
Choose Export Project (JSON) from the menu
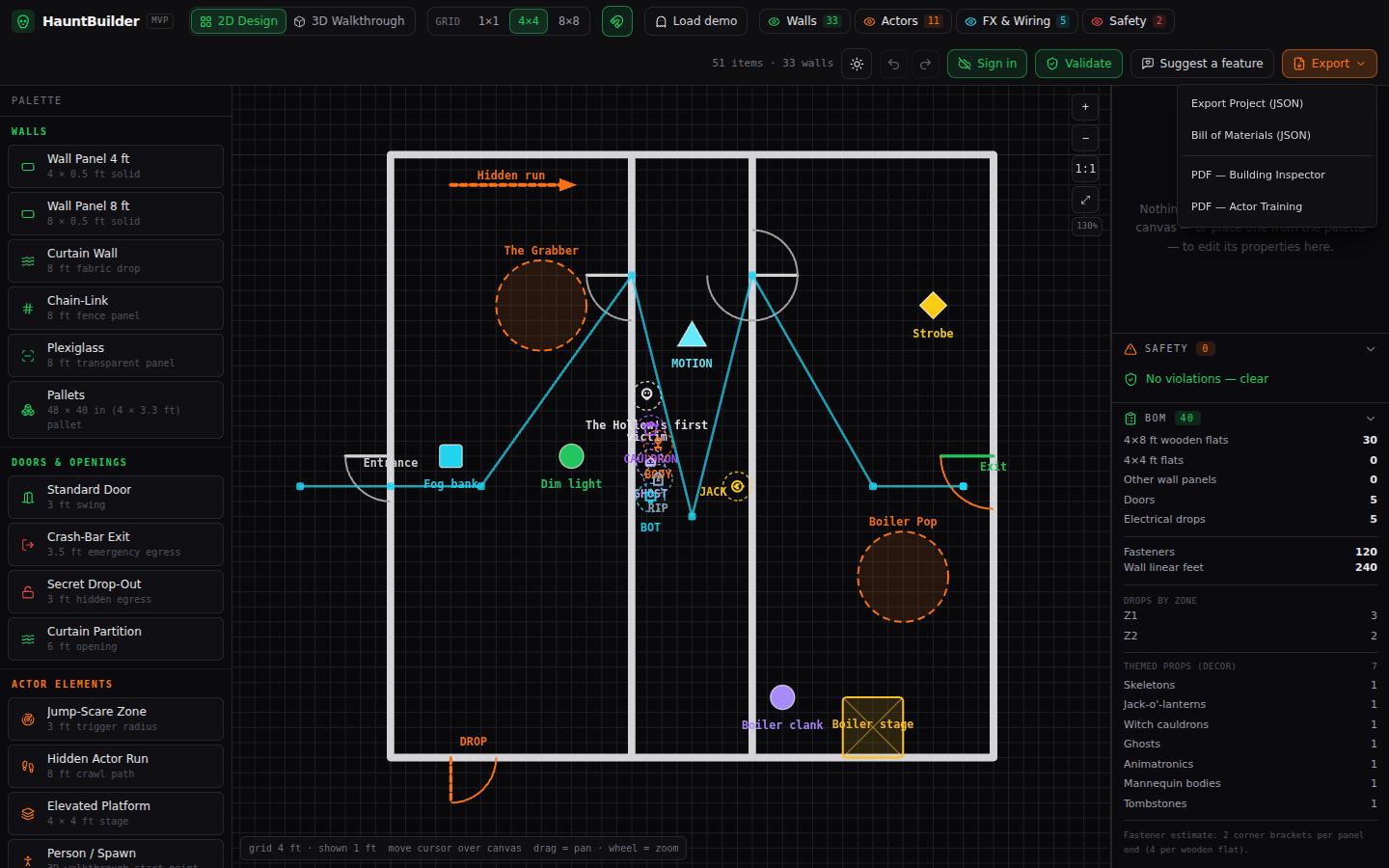pyautogui.click(x=1277, y=103)
